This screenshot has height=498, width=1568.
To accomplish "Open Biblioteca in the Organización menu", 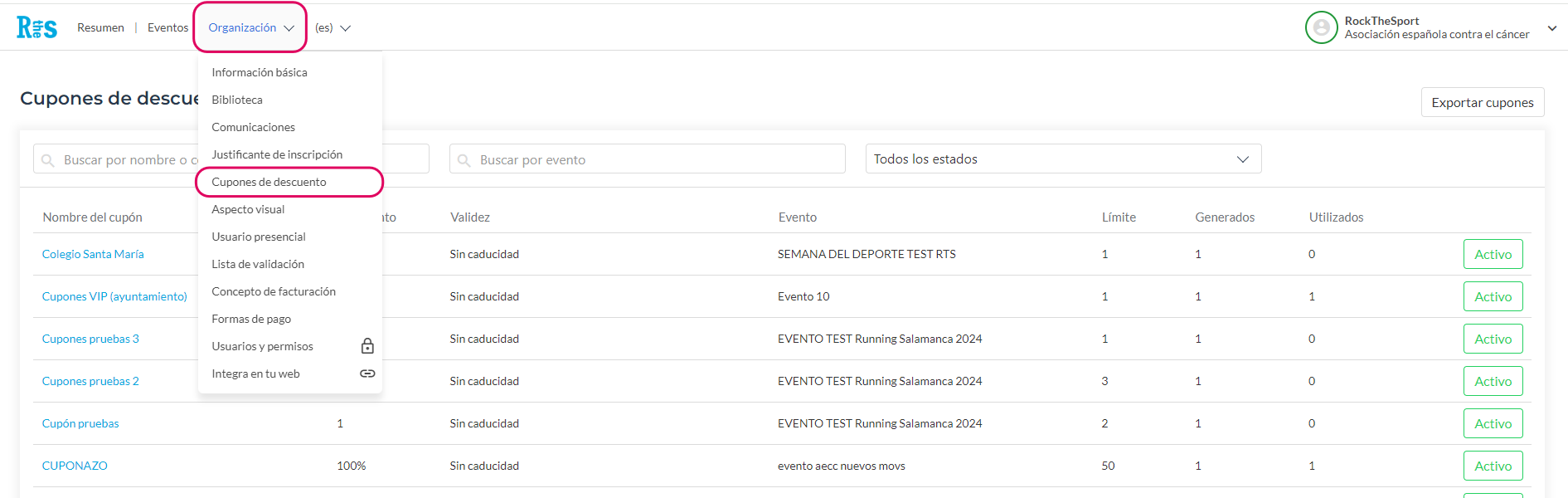I will pos(237,100).
